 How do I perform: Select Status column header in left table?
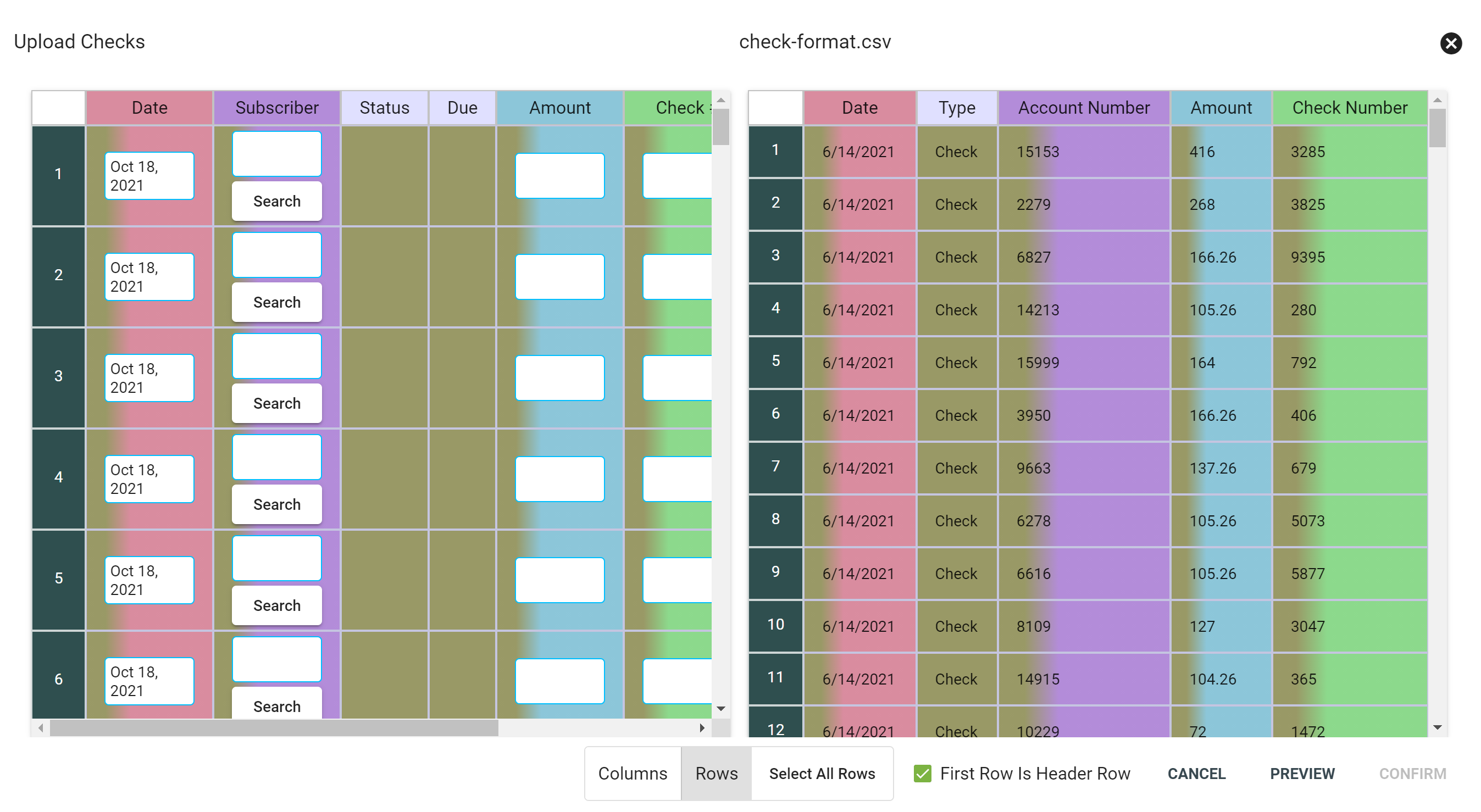click(x=384, y=108)
